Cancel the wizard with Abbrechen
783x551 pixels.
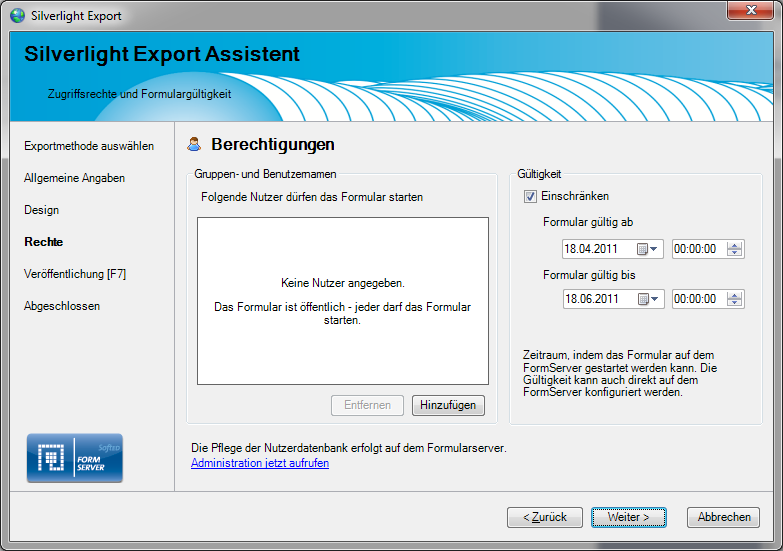723,517
